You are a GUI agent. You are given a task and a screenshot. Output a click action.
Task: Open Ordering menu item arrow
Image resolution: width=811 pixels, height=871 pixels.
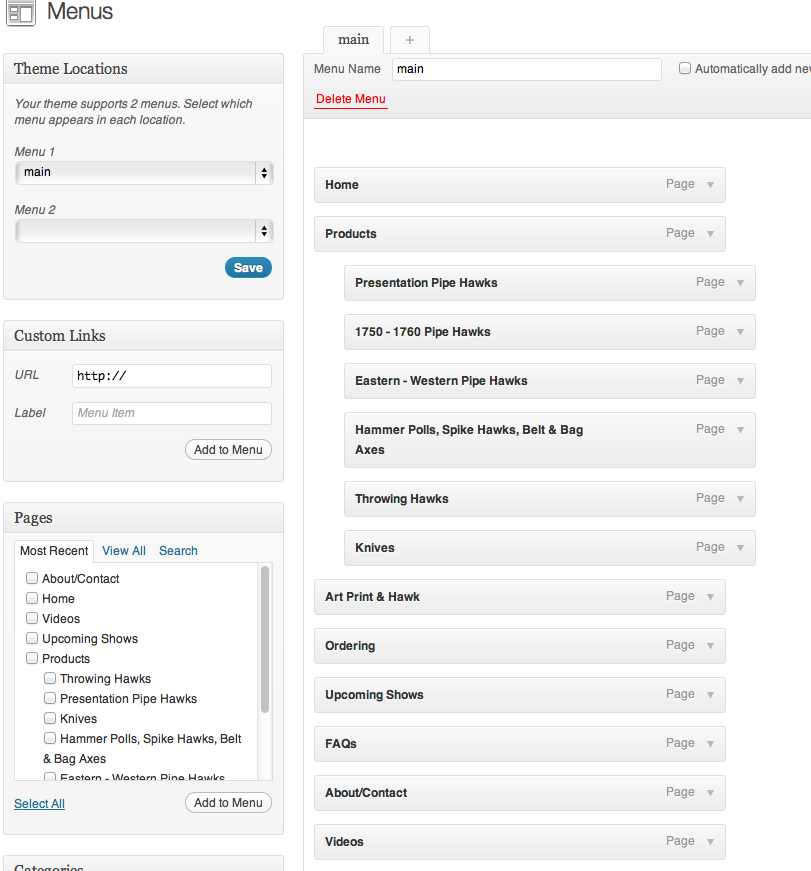[710, 645]
